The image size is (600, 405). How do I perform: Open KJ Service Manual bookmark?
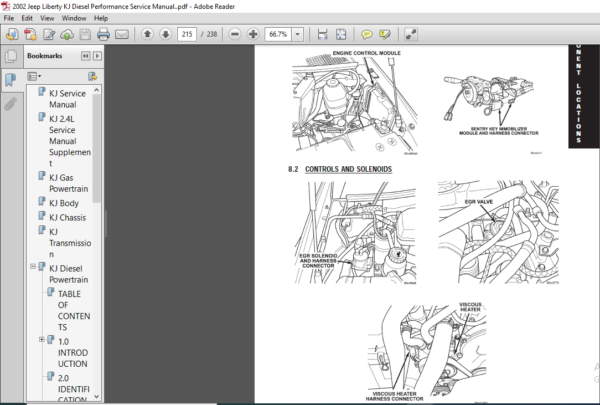(67, 99)
